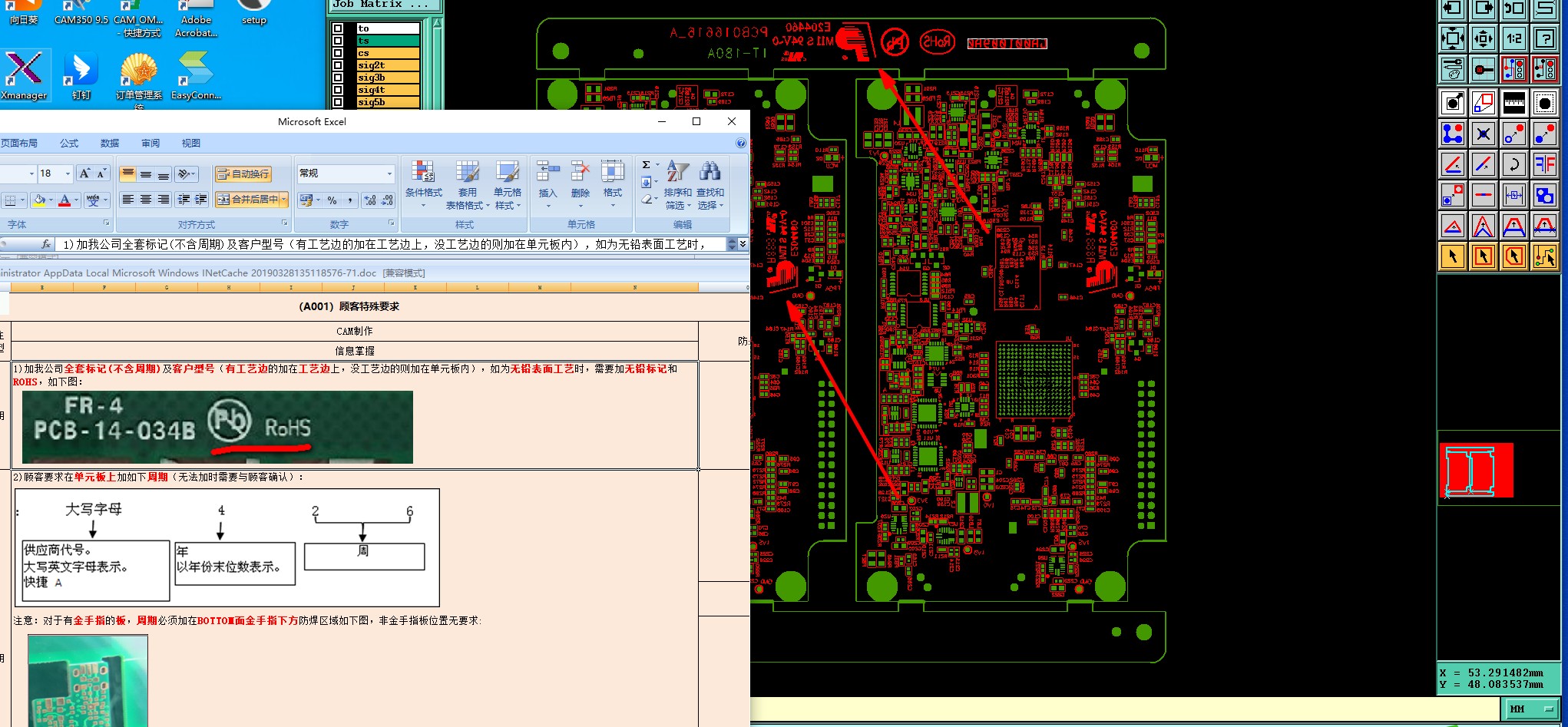Viewport: 1568px width, 727px height.
Task: Open the 常规 number format dropdown
Action: coord(389,174)
